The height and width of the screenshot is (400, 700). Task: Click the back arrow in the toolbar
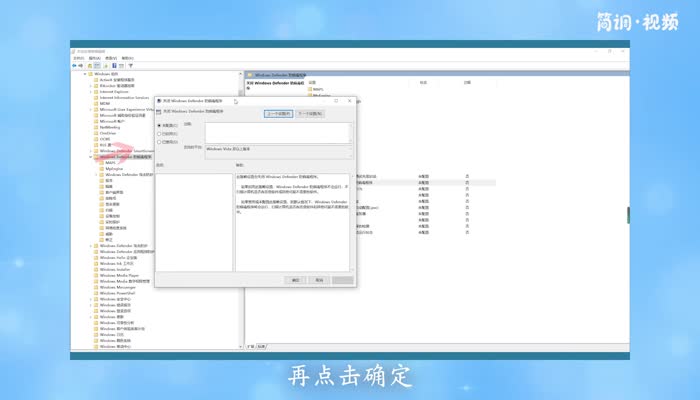[75, 65]
